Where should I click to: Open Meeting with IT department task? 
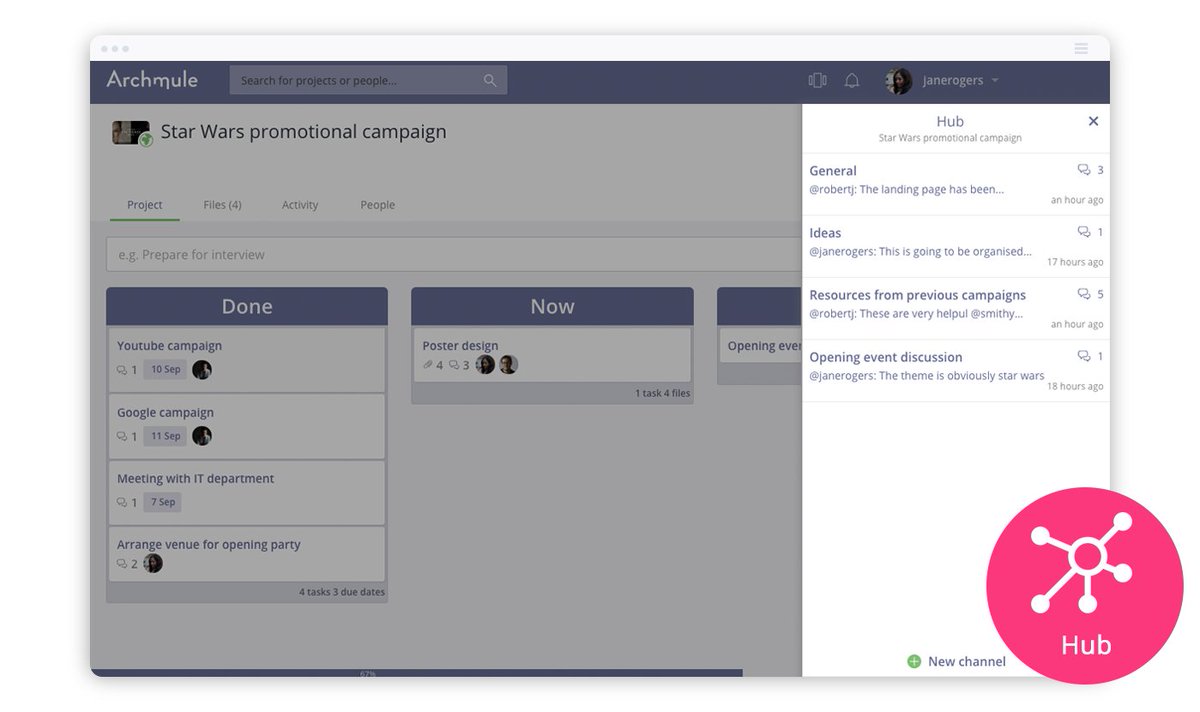pyautogui.click(x=247, y=492)
